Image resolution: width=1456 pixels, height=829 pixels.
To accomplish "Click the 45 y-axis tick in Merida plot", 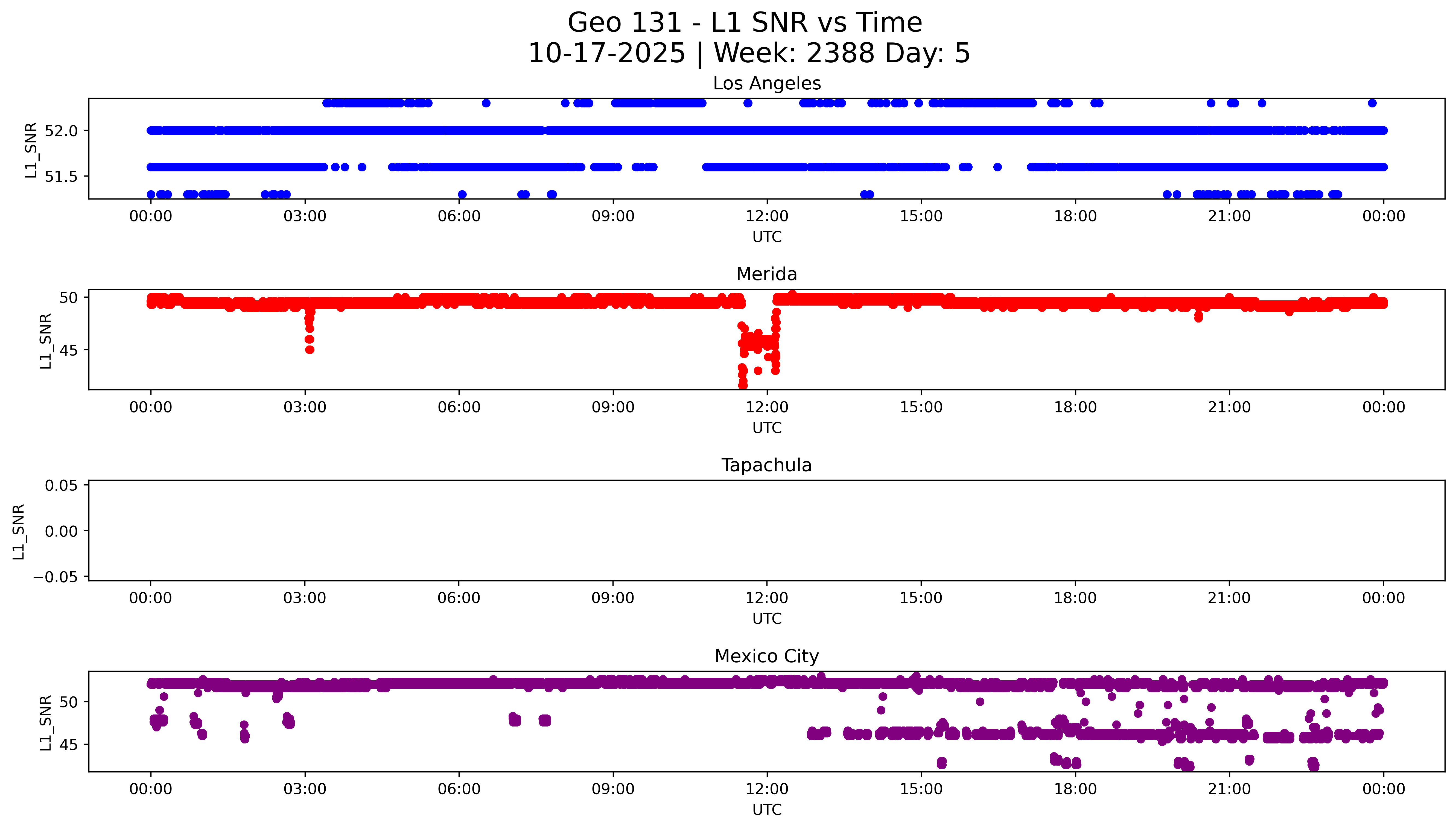I will click(68, 350).
